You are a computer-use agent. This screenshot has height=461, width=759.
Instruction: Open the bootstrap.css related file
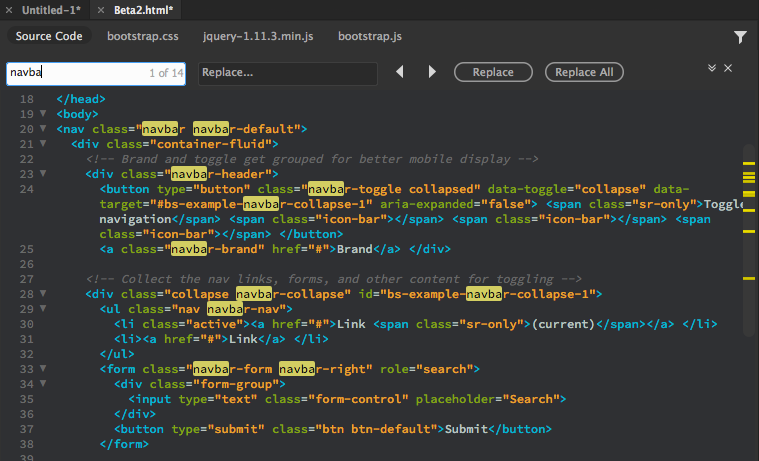(x=142, y=37)
